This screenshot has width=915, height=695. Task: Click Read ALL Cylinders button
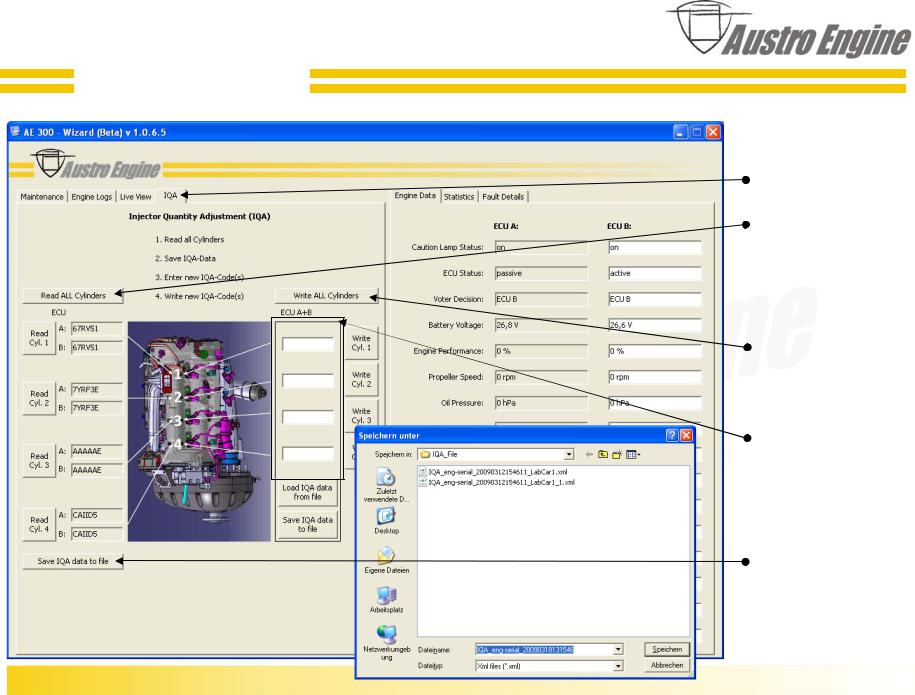pos(73,295)
